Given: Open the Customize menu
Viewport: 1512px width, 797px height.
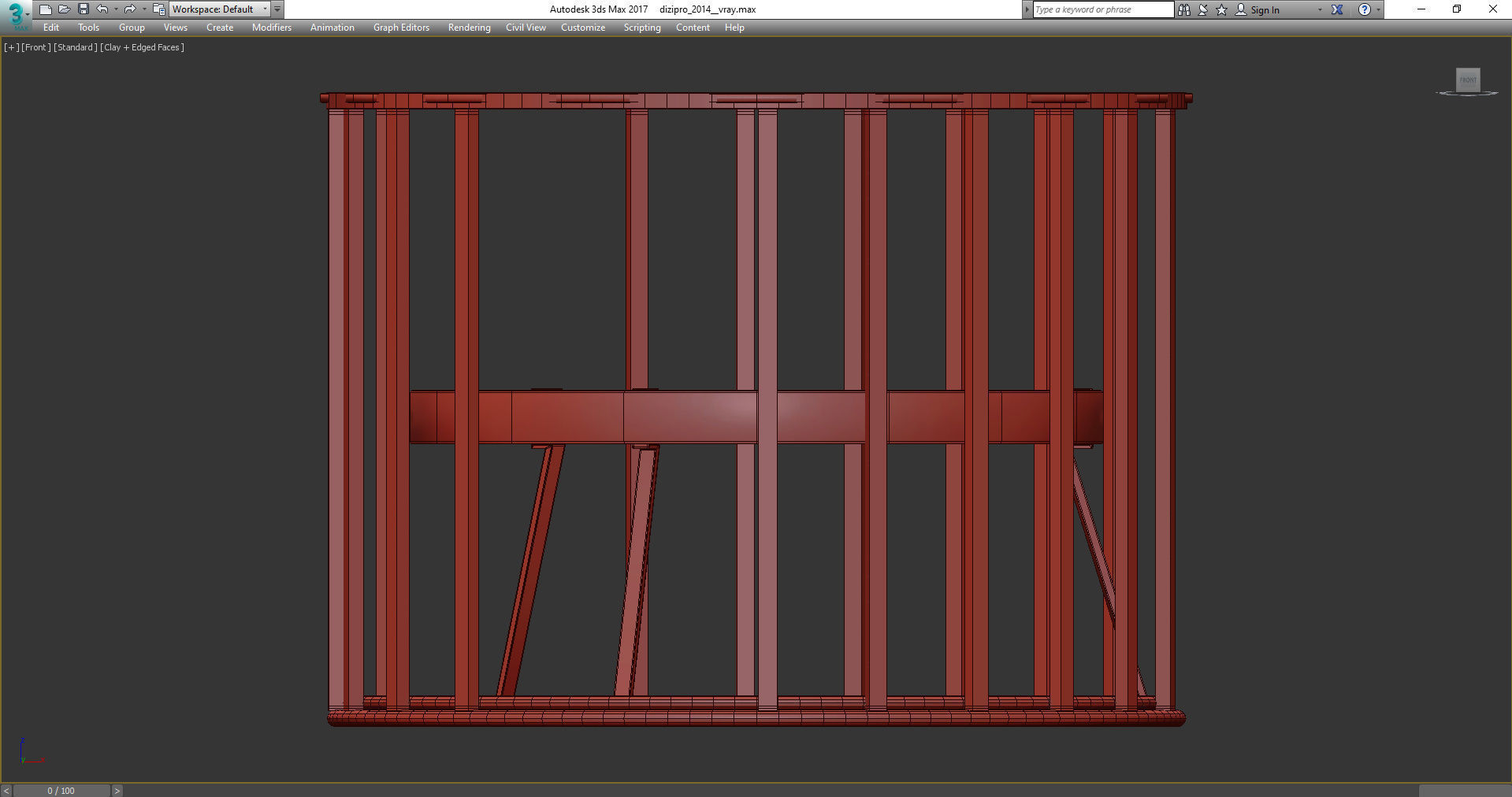Looking at the screenshot, I should click(583, 28).
